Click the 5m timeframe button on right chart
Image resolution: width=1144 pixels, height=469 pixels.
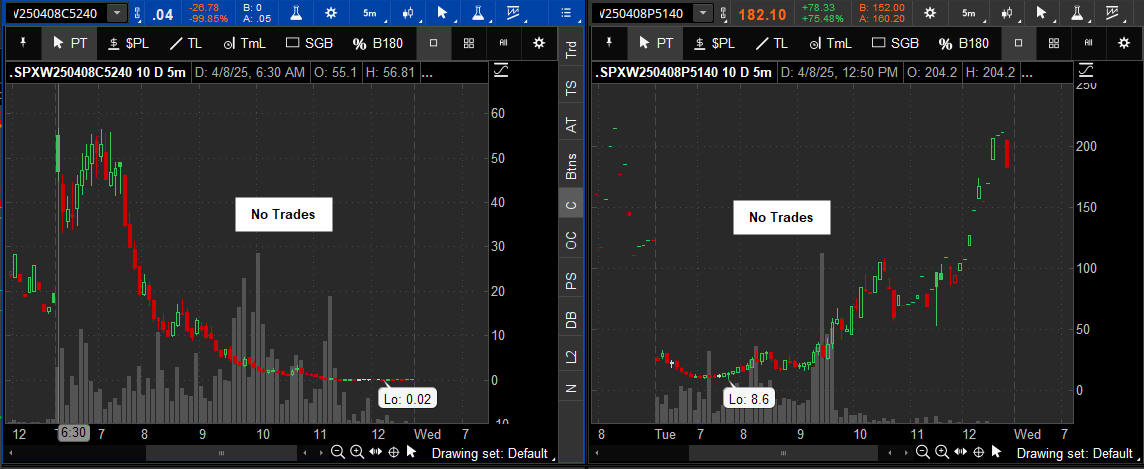(968, 13)
